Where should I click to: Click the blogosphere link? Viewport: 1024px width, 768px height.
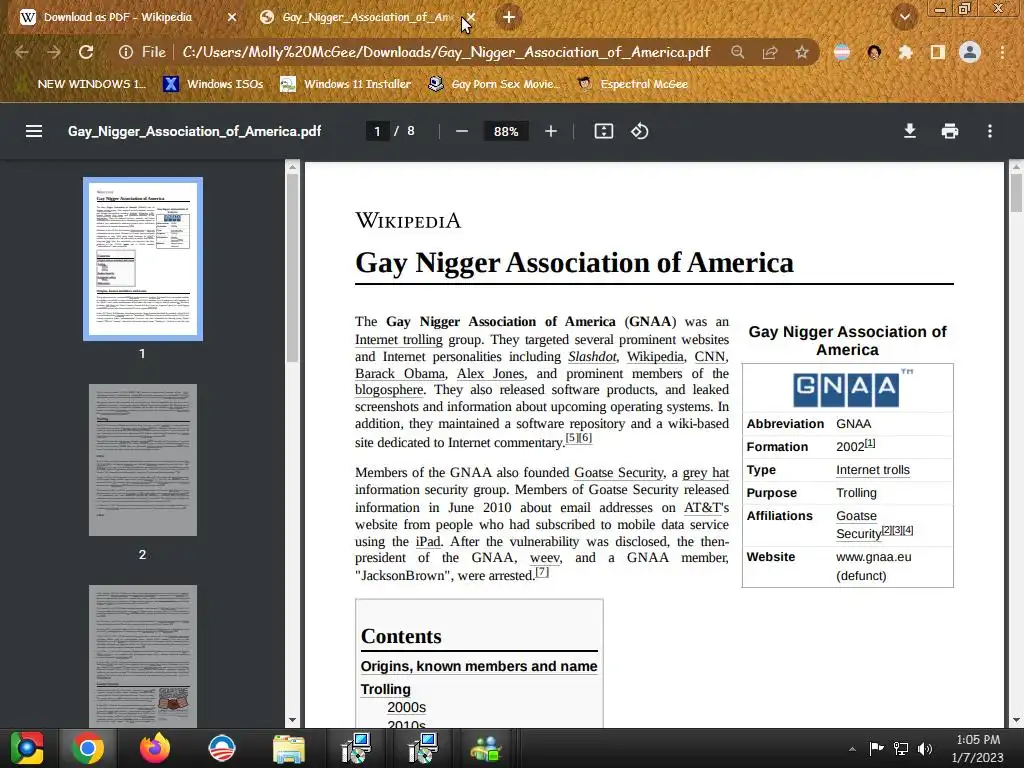389,390
